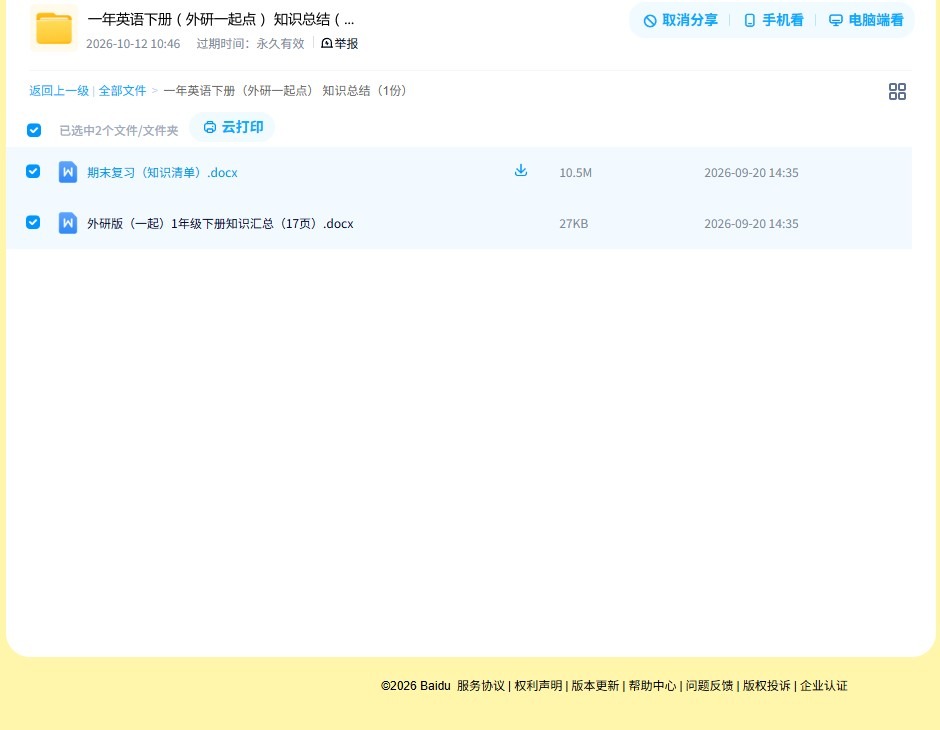This screenshot has width=940, height=730.
Task: Toggle the select-all files checkbox
Action: point(34,130)
